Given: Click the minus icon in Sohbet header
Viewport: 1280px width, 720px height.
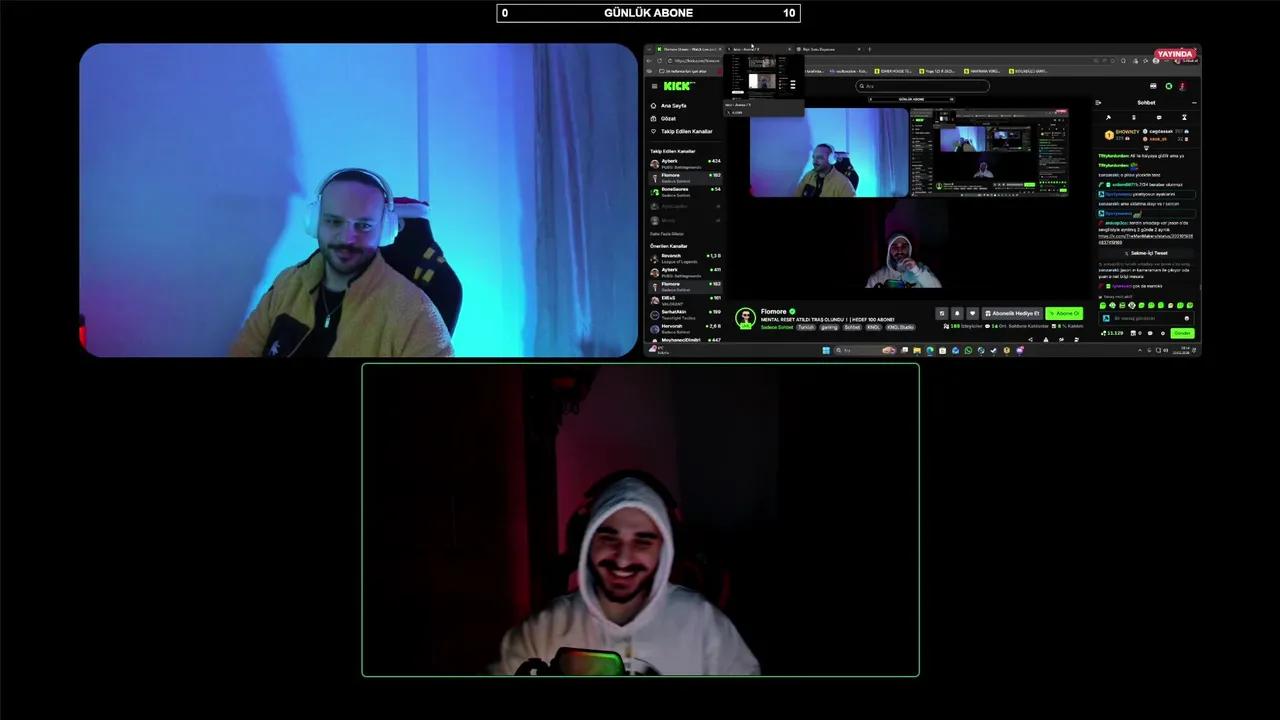Looking at the screenshot, I should click(1194, 103).
